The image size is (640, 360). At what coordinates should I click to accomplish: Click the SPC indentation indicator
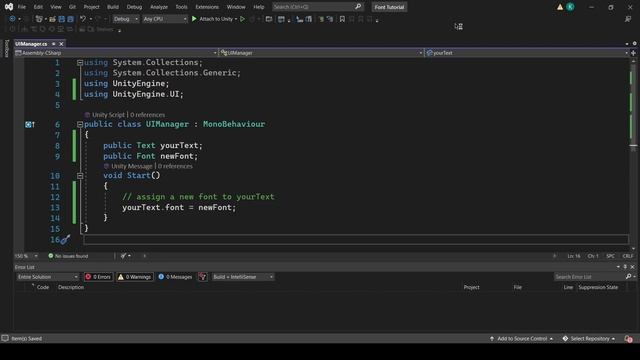pos(610,256)
